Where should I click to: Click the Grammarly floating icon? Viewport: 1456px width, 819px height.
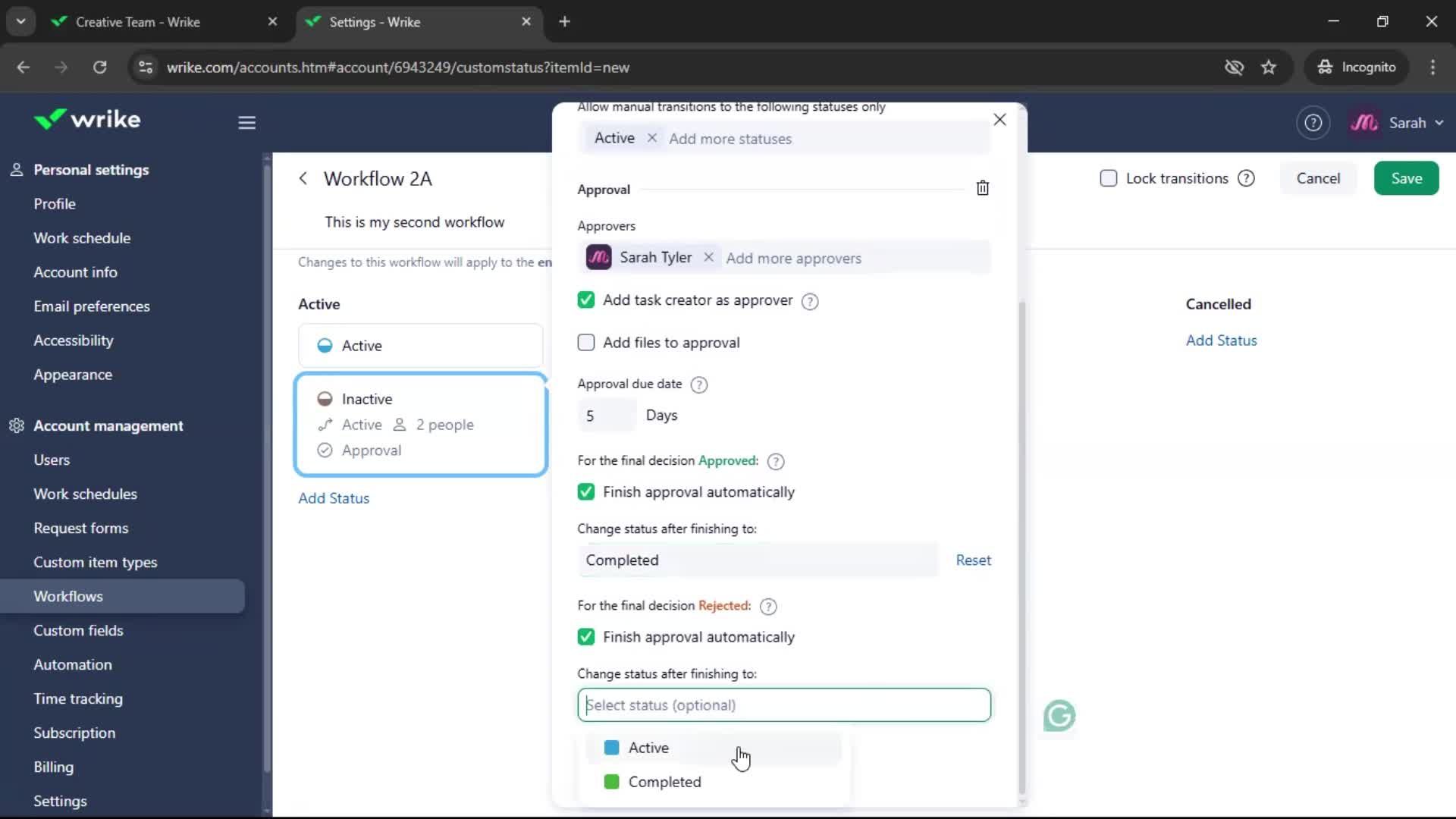point(1059,715)
